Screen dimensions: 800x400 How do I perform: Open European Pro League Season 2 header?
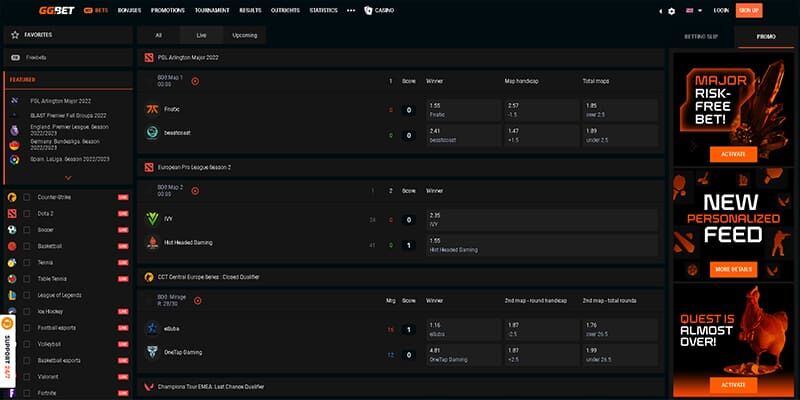[401, 167]
